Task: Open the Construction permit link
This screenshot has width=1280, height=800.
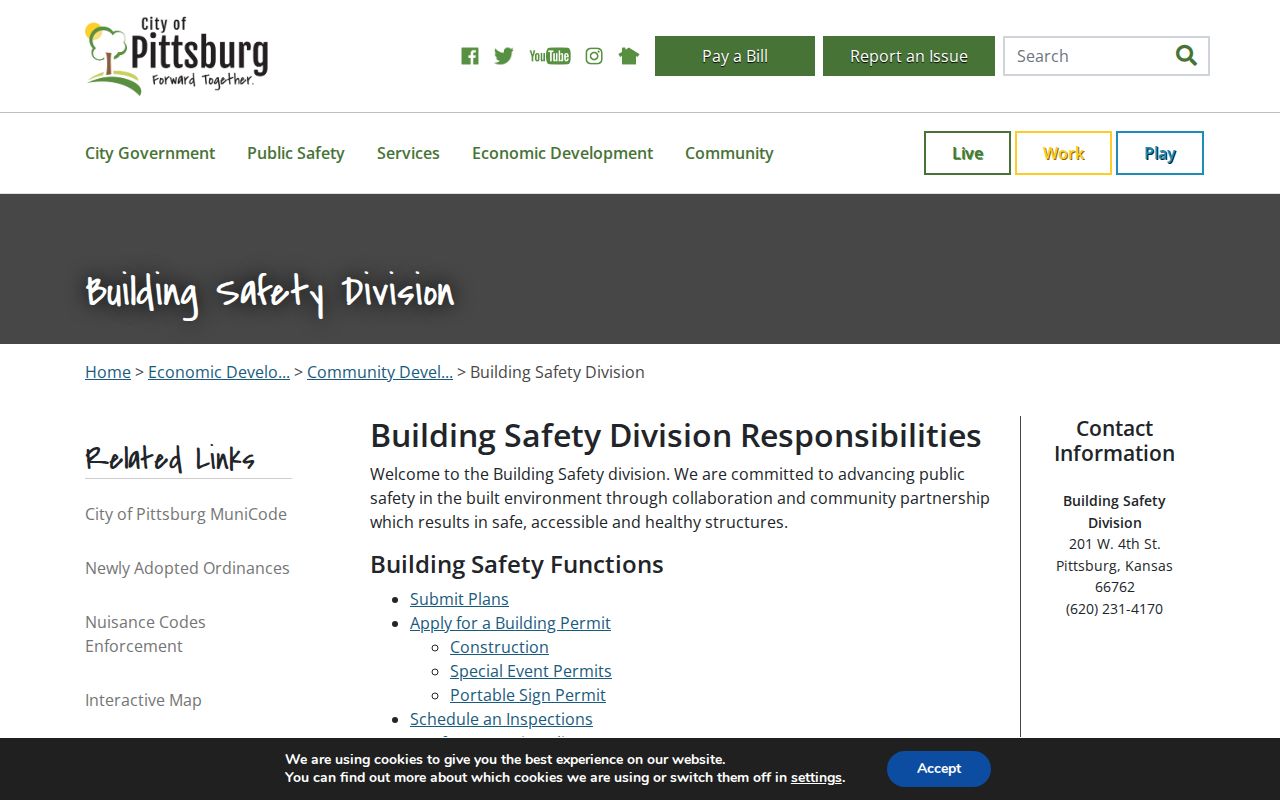Action: click(x=499, y=647)
